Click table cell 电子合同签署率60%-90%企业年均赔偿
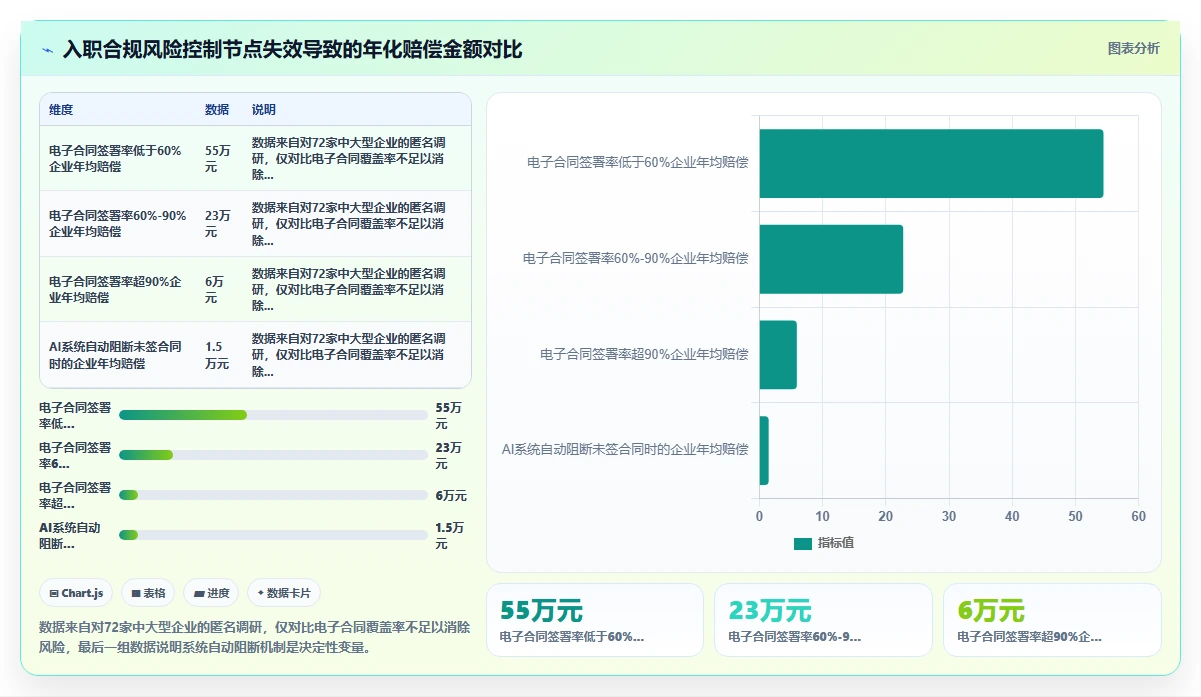Image resolution: width=1201 pixels, height=697 pixels. tap(118, 224)
